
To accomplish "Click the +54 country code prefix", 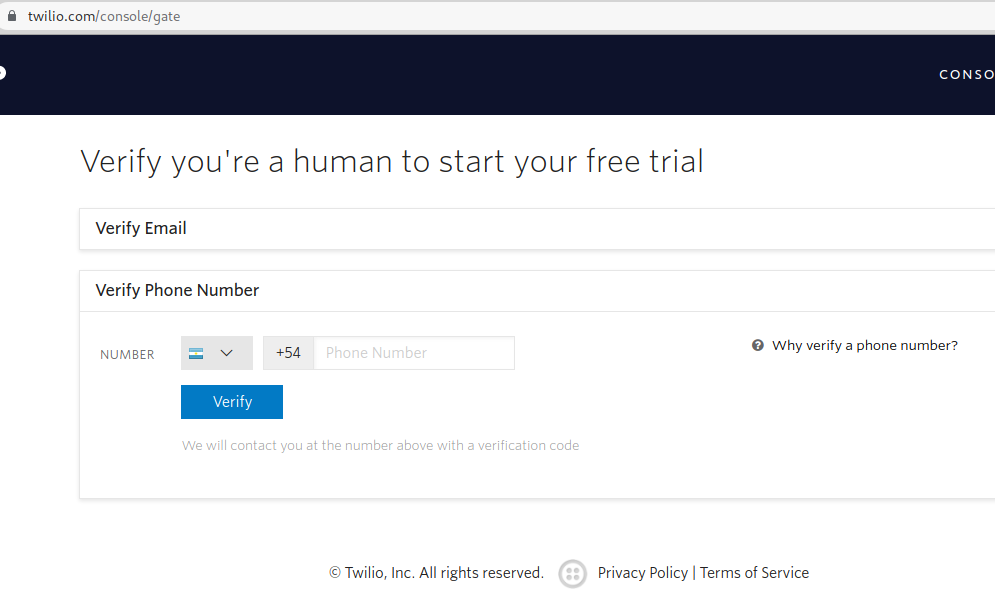I will point(288,353).
